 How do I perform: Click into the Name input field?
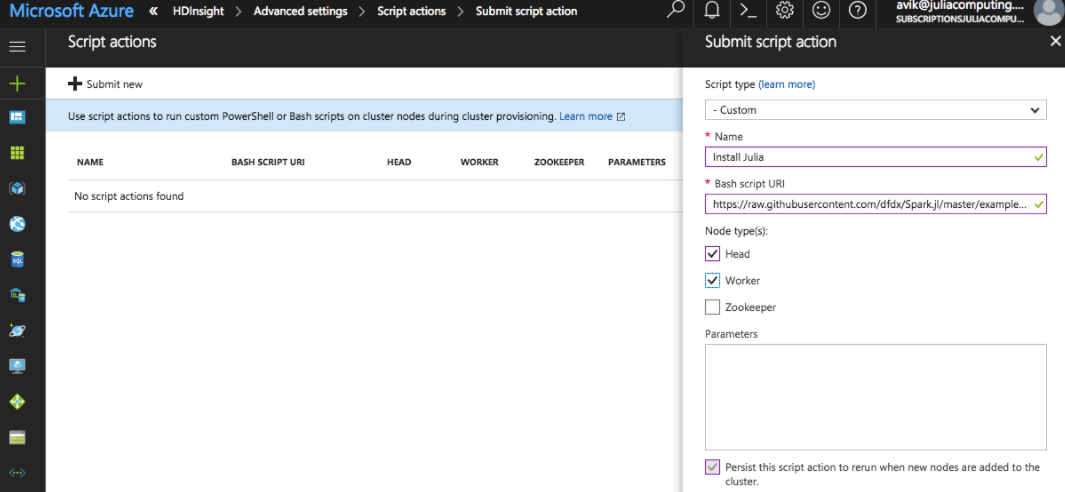coord(876,157)
